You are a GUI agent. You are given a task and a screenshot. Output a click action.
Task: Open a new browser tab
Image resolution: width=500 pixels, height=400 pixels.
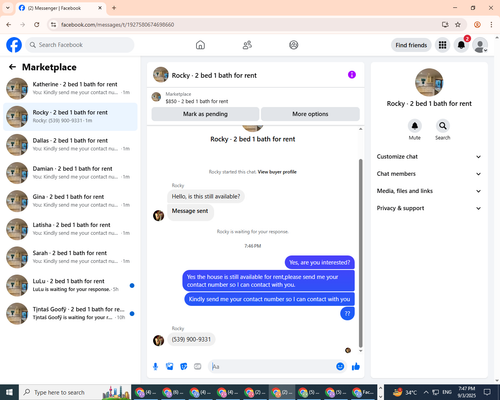114,8
